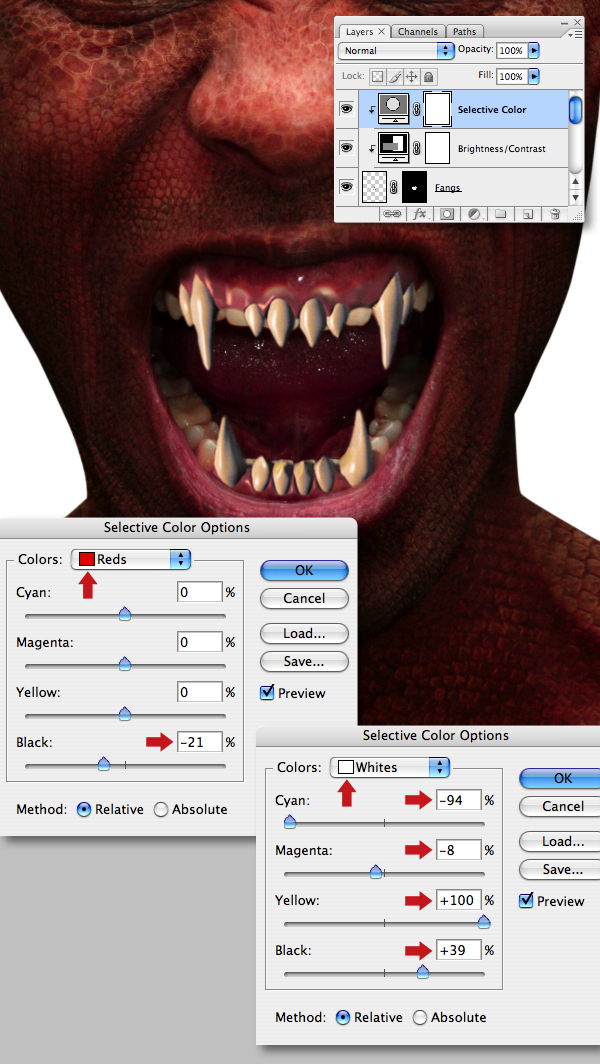
Task: Click Load... in the Reds dialog
Action: coord(304,634)
